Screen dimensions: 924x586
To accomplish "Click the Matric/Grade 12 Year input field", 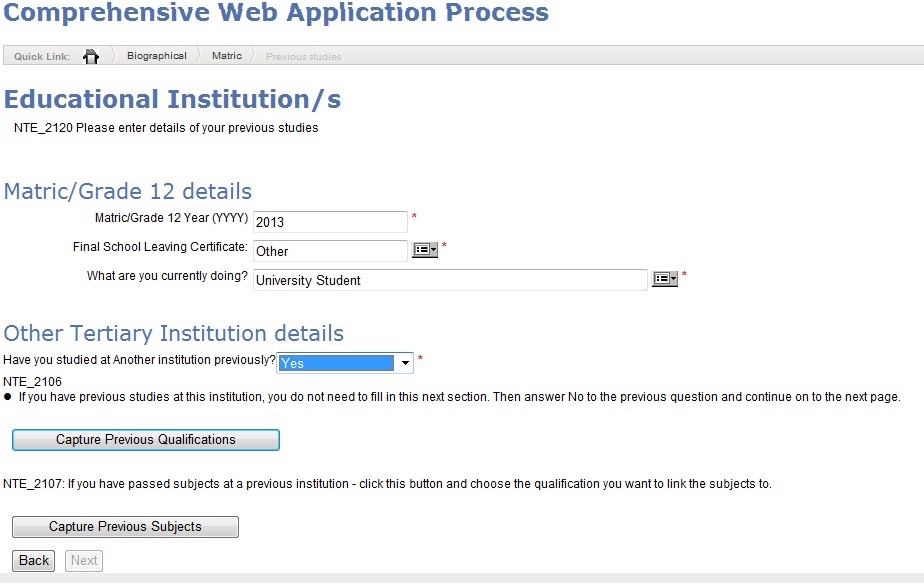I will (x=330, y=222).
